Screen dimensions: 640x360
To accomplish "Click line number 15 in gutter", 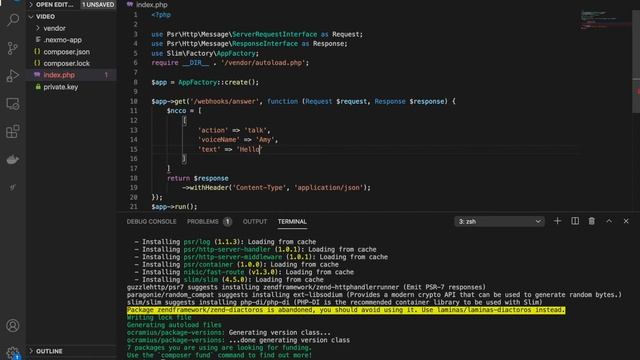I will coord(134,149).
